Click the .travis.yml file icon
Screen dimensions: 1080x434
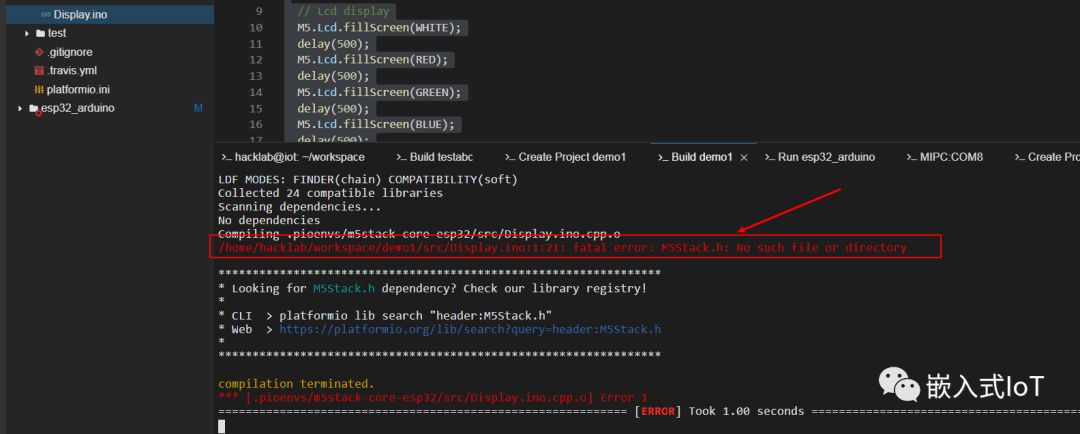tap(39, 71)
